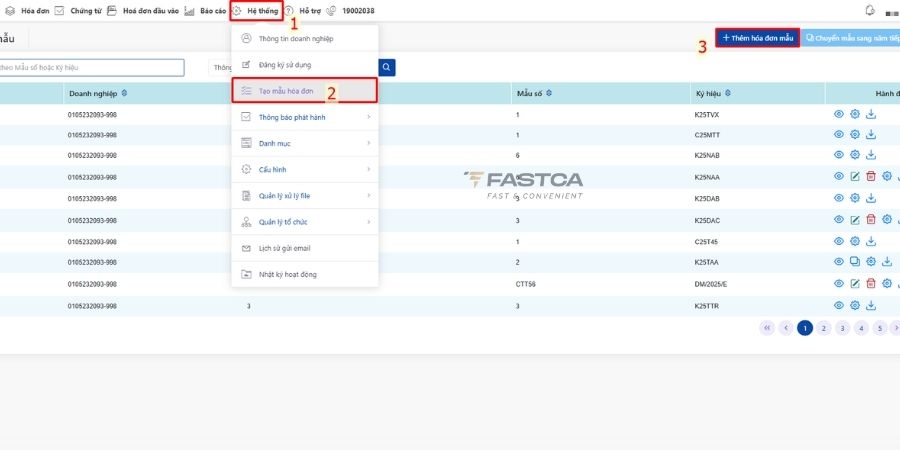Click Chuyển mẫu sang năm tiếp button
The image size is (900, 450).
852,38
